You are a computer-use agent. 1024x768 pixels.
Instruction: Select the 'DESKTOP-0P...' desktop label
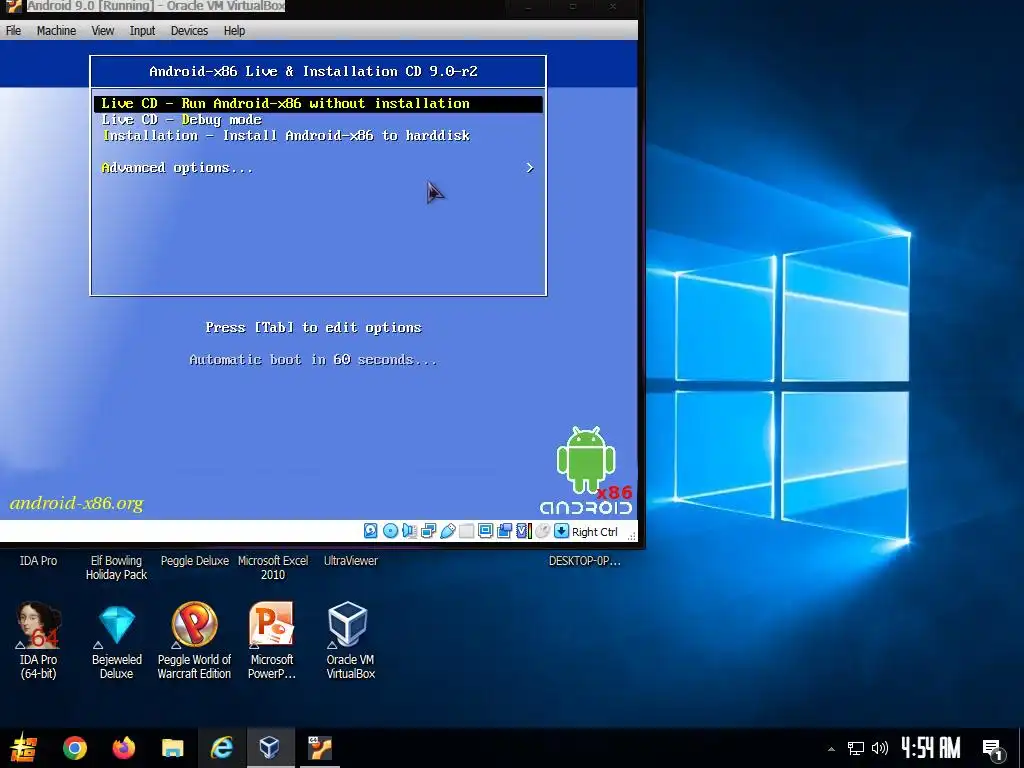(x=584, y=560)
